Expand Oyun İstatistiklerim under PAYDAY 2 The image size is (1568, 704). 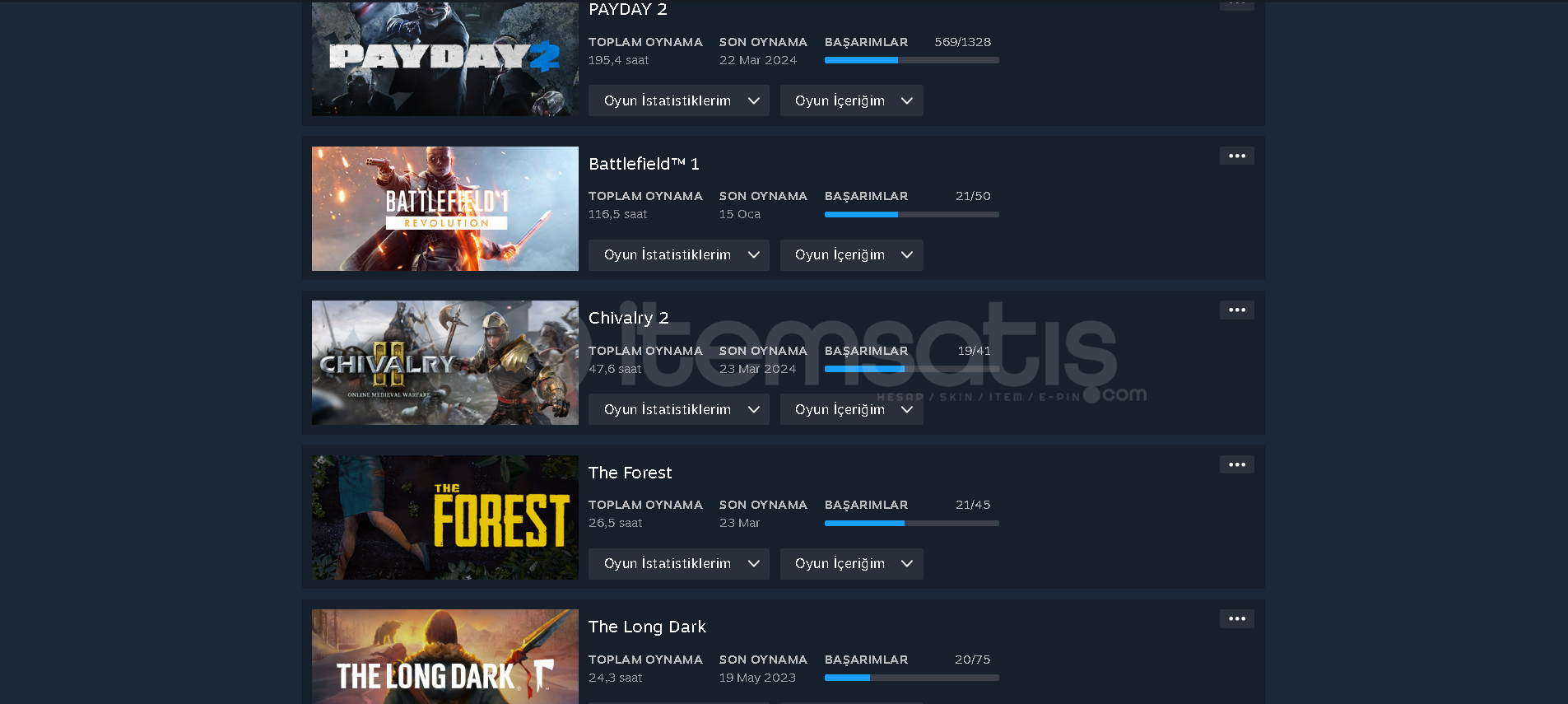point(678,100)
